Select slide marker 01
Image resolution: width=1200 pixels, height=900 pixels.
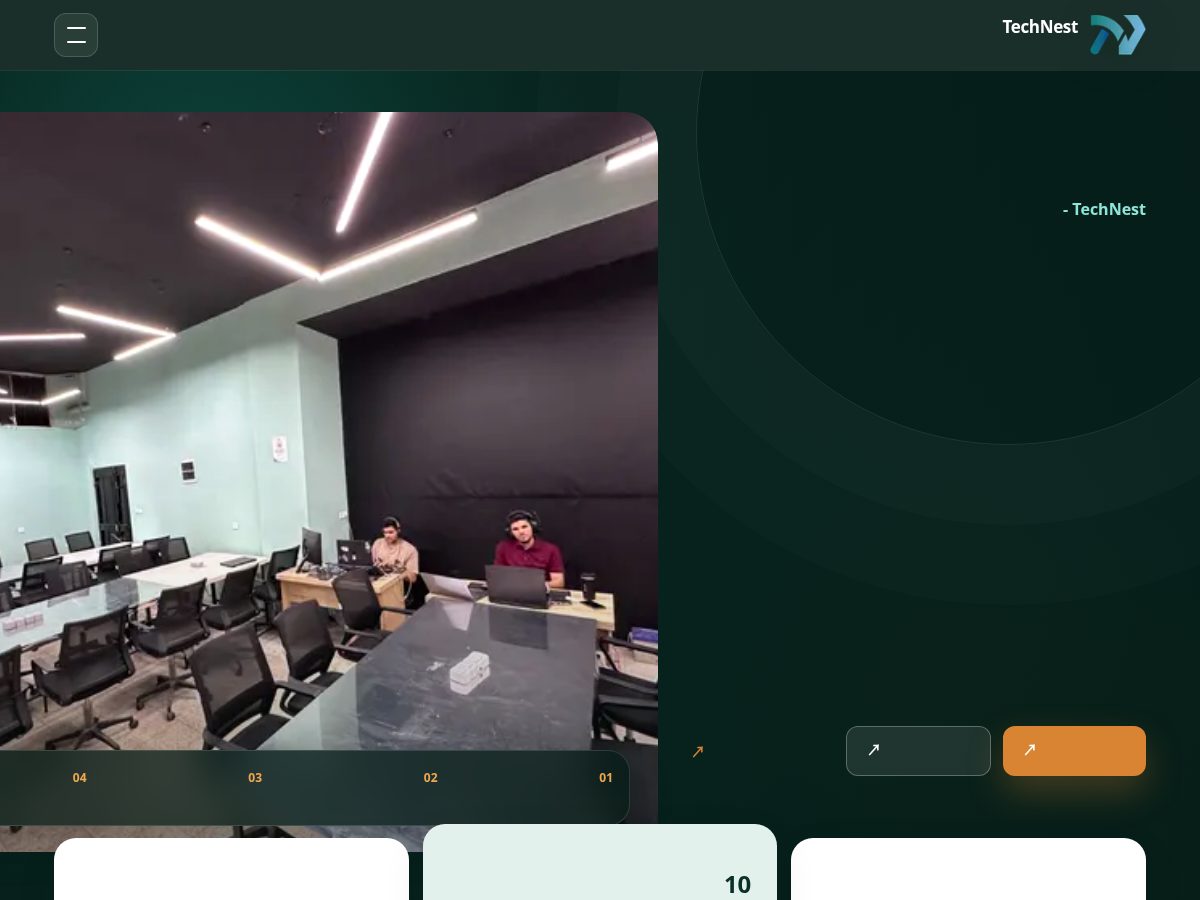point(606,777)
